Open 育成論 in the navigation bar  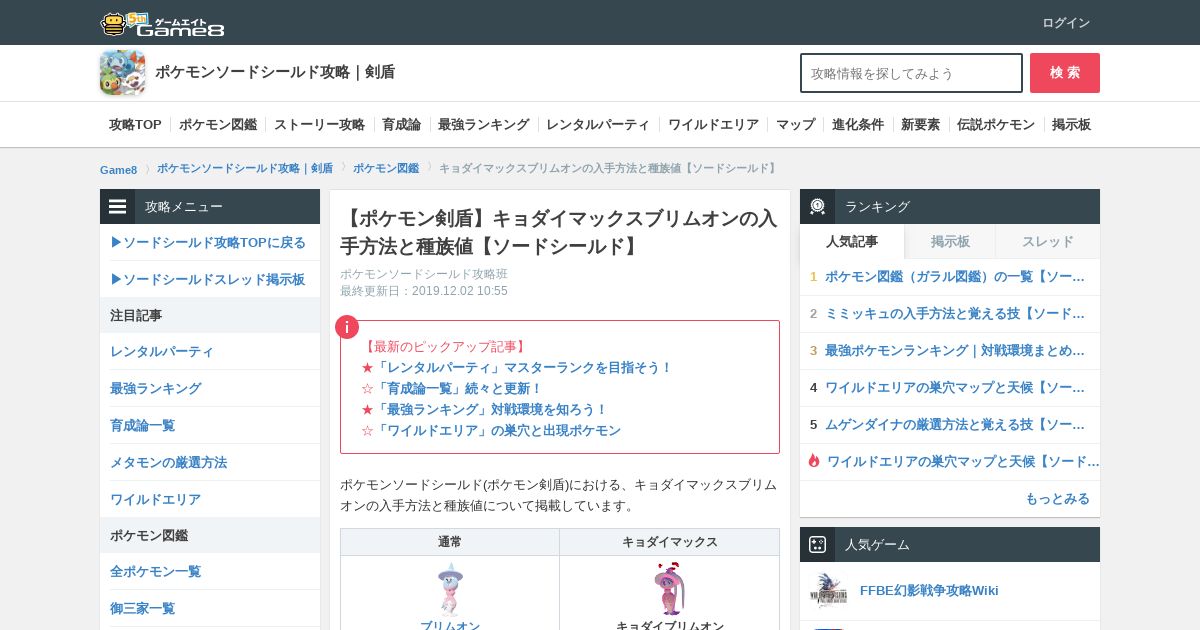(401, 125)
